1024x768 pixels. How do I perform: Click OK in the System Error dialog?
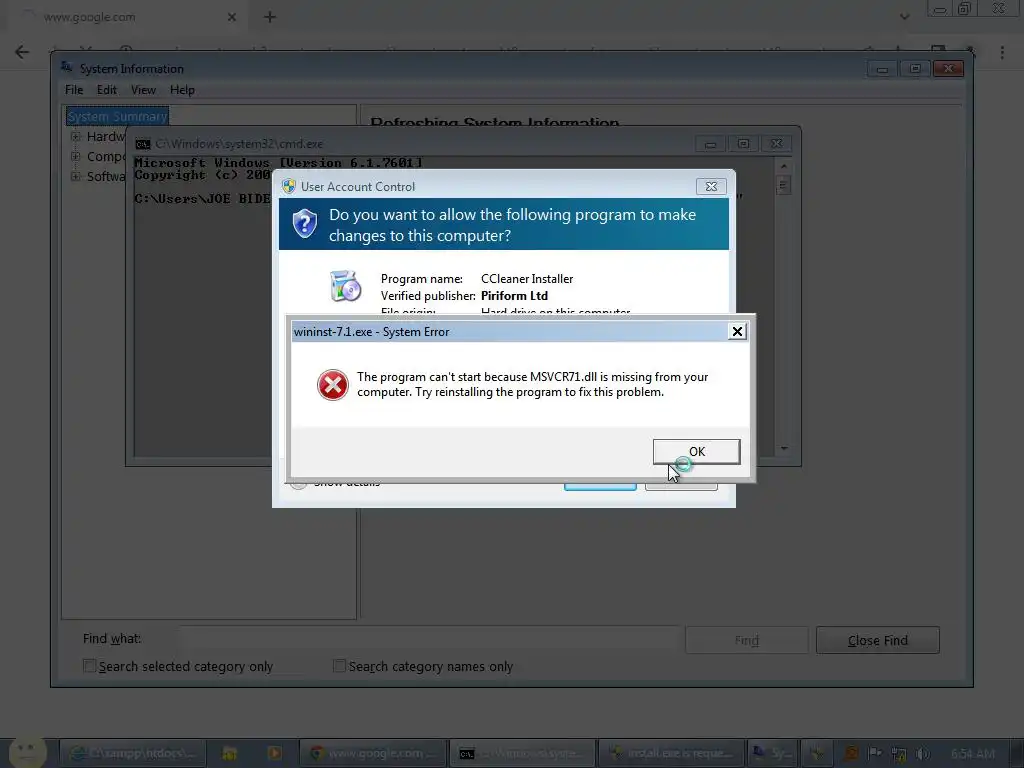[x=696, y=451]
